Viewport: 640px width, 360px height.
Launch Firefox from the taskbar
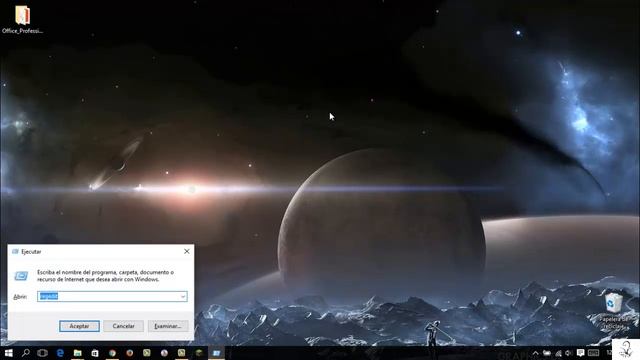click(129, 353)
